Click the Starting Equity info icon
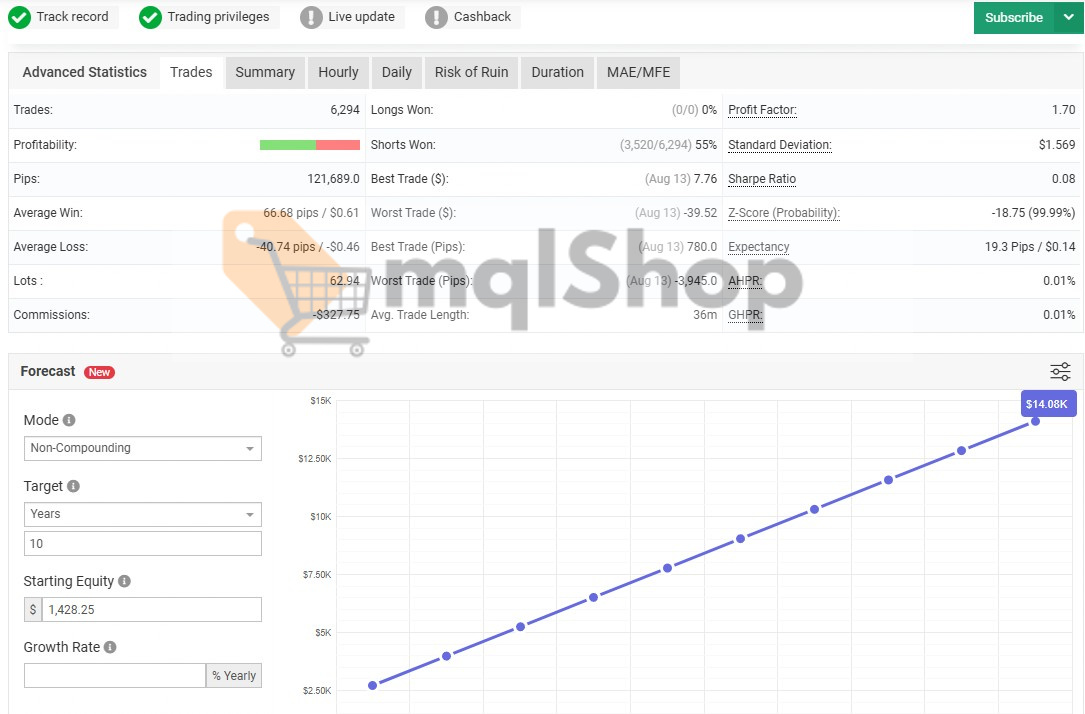This screenshot has height=714, width=1085. click(x=125, y=580)
